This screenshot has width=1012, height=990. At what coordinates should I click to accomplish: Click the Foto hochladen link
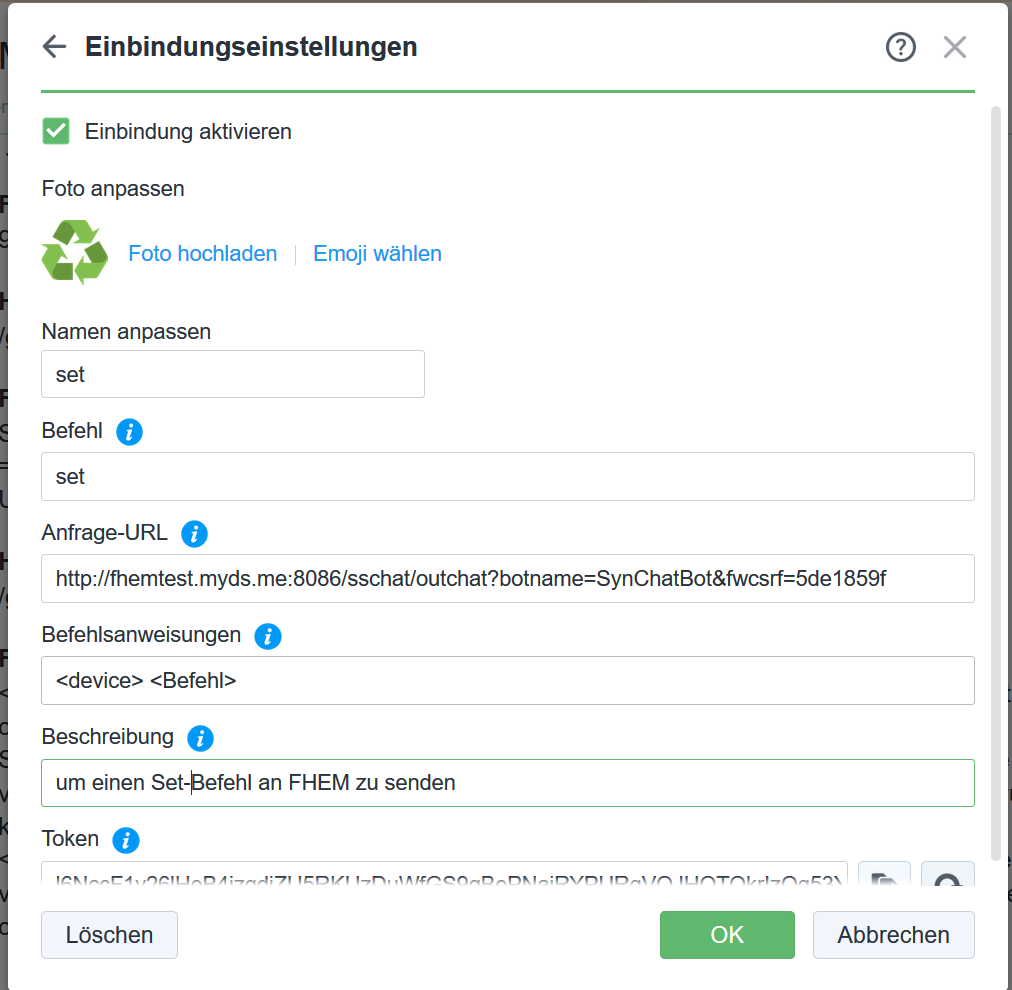click(203, 254)
